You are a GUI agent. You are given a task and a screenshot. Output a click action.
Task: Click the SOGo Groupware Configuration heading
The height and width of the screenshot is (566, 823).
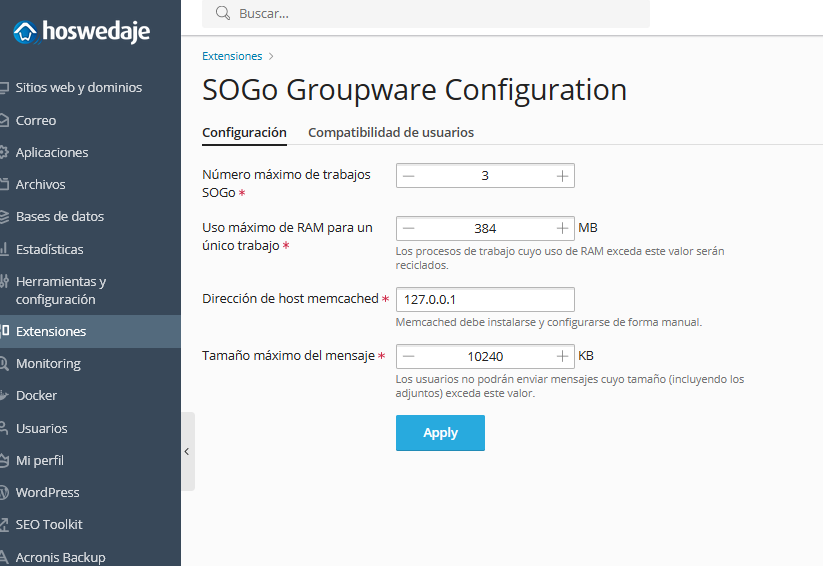click(415, 90)
